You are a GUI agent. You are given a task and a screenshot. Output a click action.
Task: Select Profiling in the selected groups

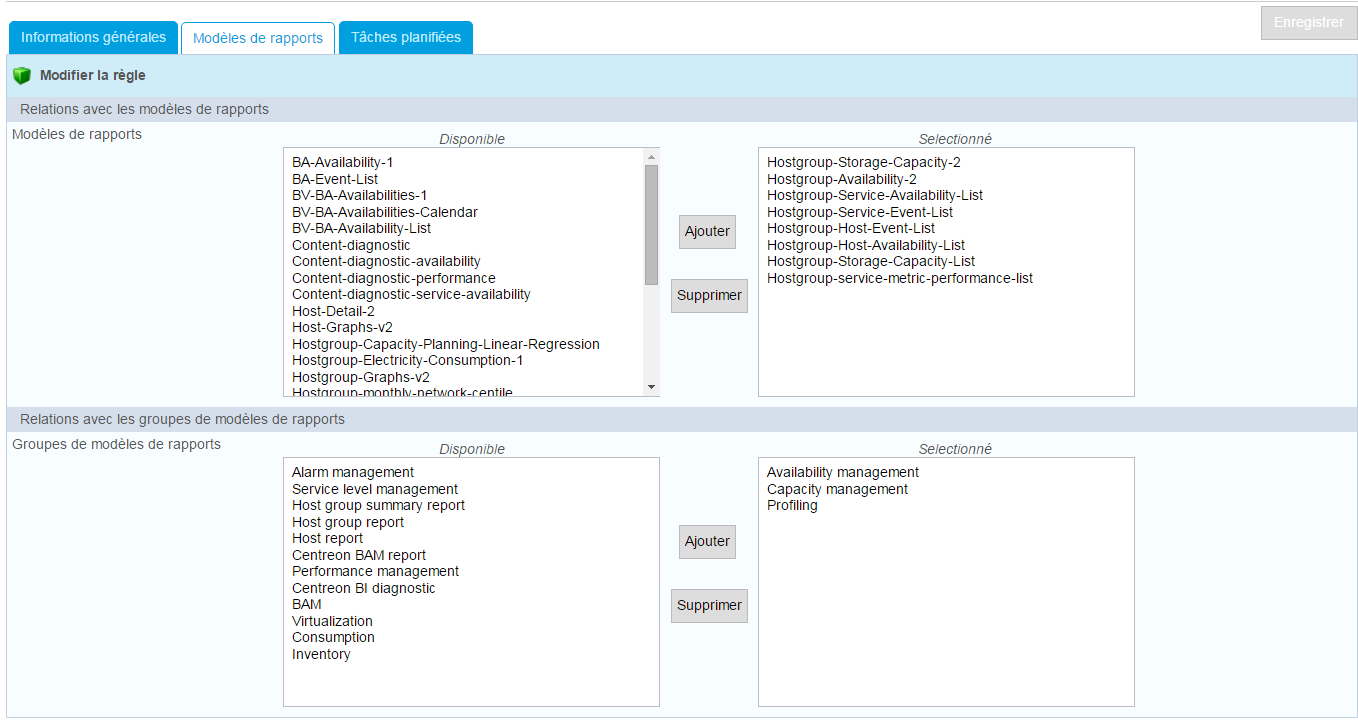coord(792,505)
